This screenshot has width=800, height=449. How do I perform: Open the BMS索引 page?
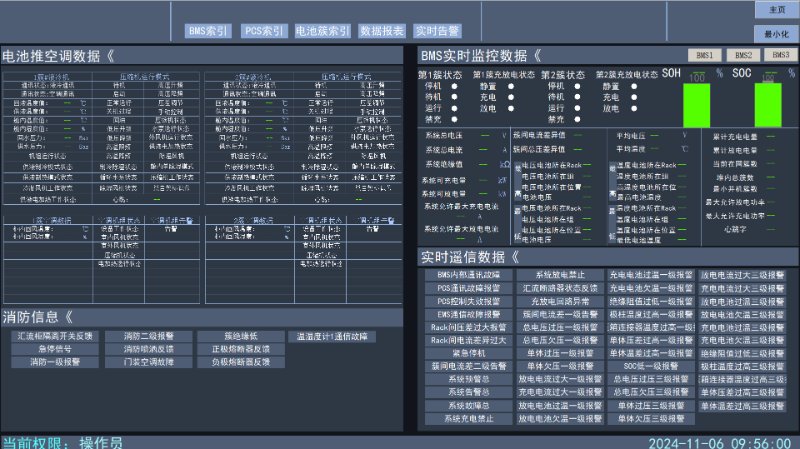(209, 31)
